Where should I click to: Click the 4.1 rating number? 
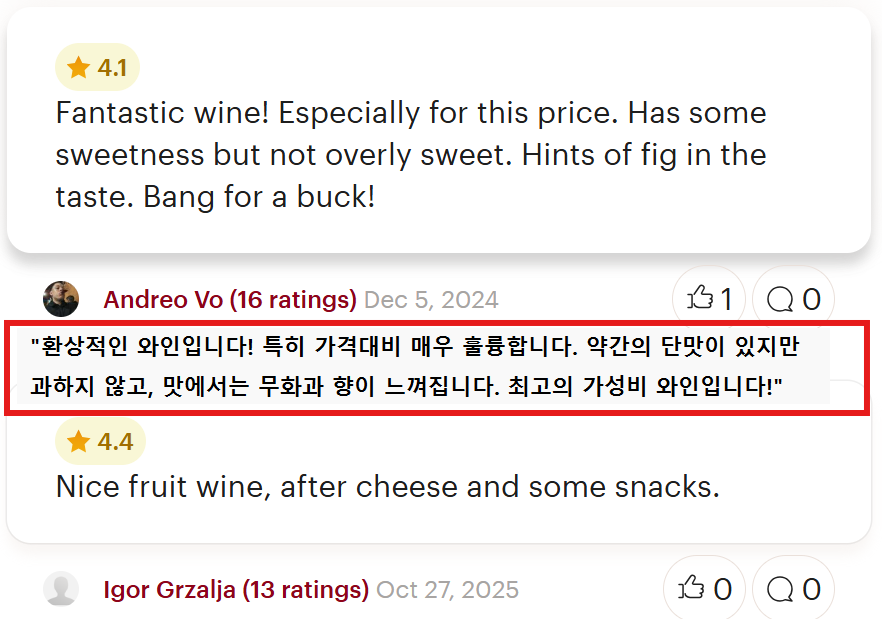tap(112, 68)
